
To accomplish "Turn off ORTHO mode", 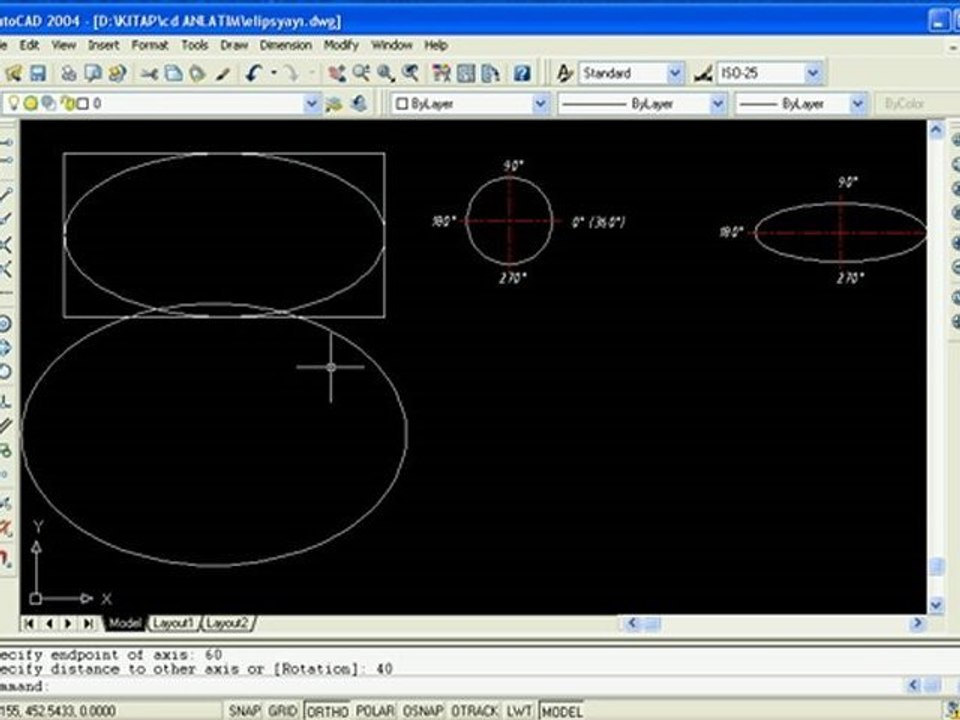I will point(327,711).
